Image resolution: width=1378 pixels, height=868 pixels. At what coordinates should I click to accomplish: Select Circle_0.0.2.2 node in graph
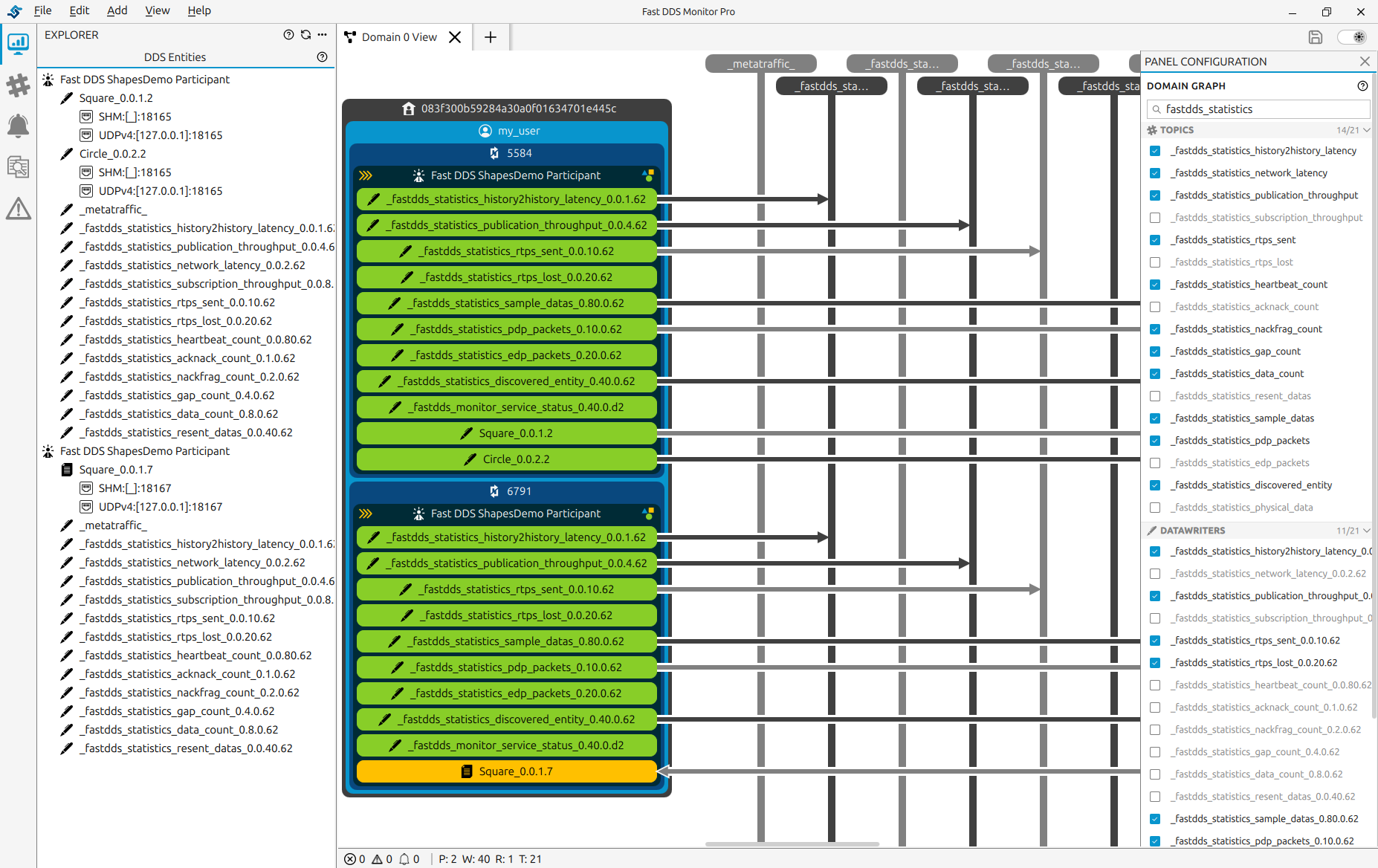pos(507,459)
